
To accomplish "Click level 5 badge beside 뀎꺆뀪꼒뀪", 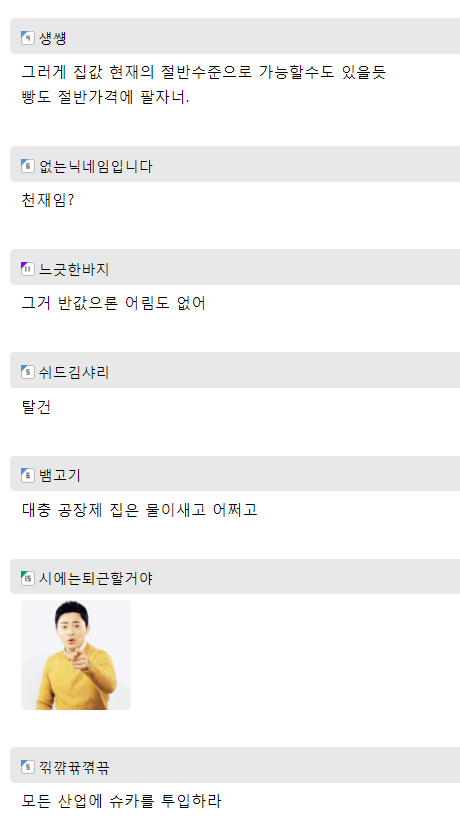I will [28, 767].
